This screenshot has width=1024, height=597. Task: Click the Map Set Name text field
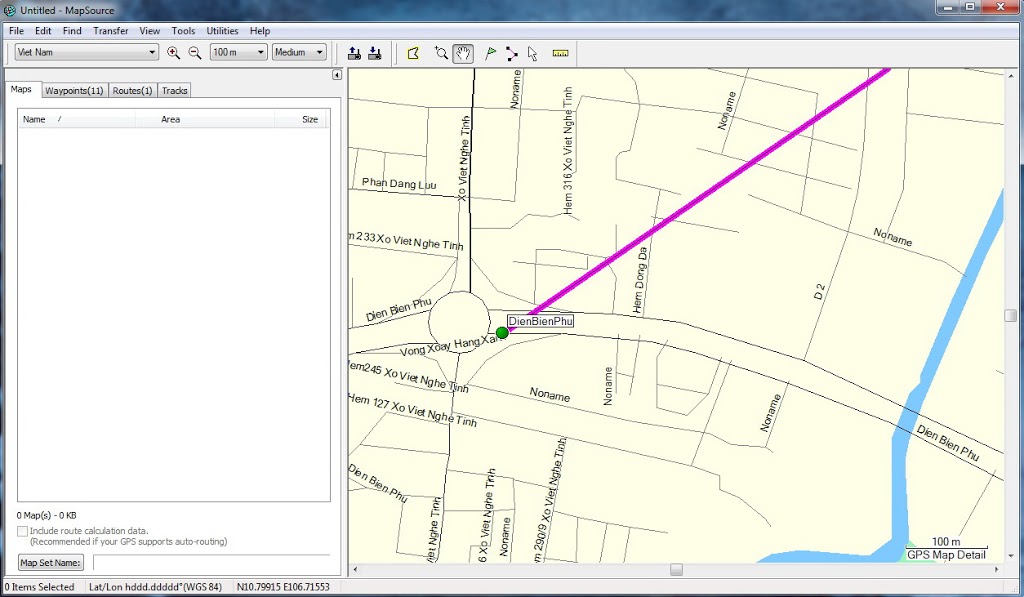tap(212, 562)
